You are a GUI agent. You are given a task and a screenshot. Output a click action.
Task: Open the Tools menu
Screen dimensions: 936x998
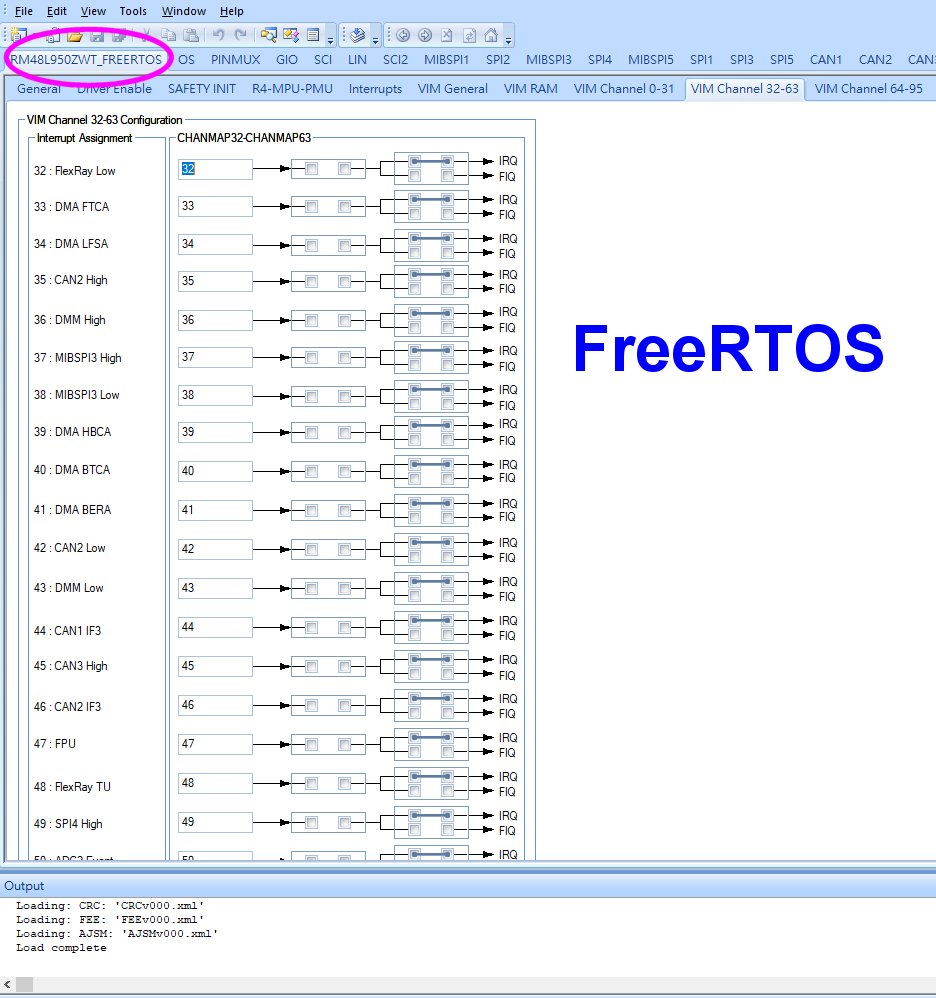pos(133,11)
